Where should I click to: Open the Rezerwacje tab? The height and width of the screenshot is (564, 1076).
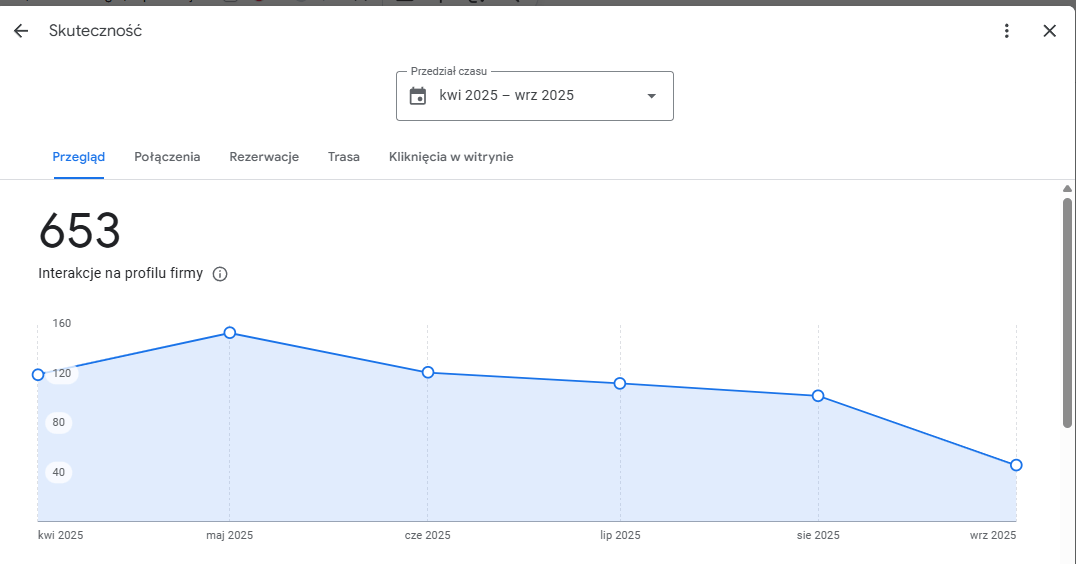click(x=264, y=157)
